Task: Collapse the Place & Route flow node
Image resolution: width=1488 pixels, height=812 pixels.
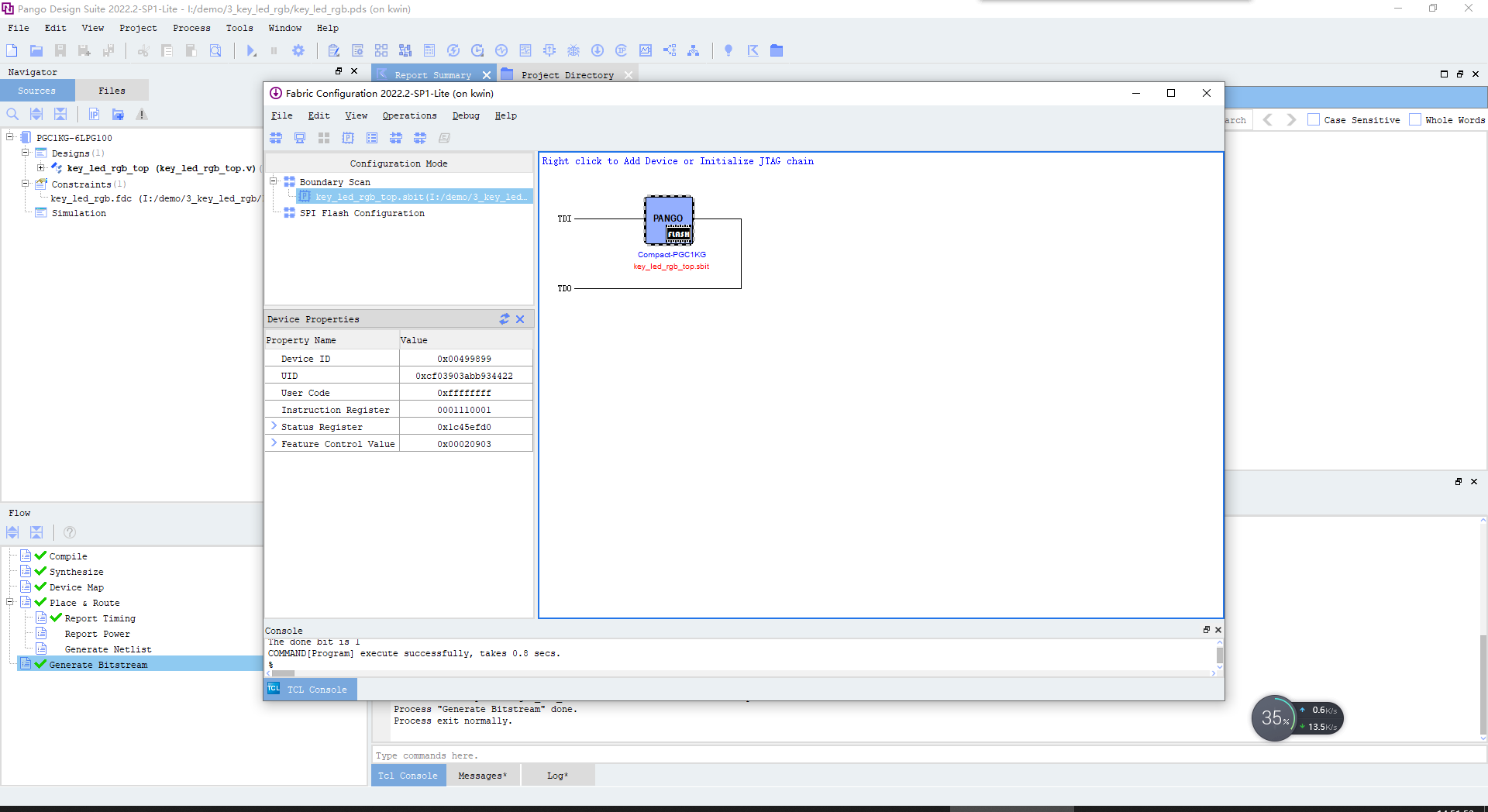Action: [x=10, y=602]
